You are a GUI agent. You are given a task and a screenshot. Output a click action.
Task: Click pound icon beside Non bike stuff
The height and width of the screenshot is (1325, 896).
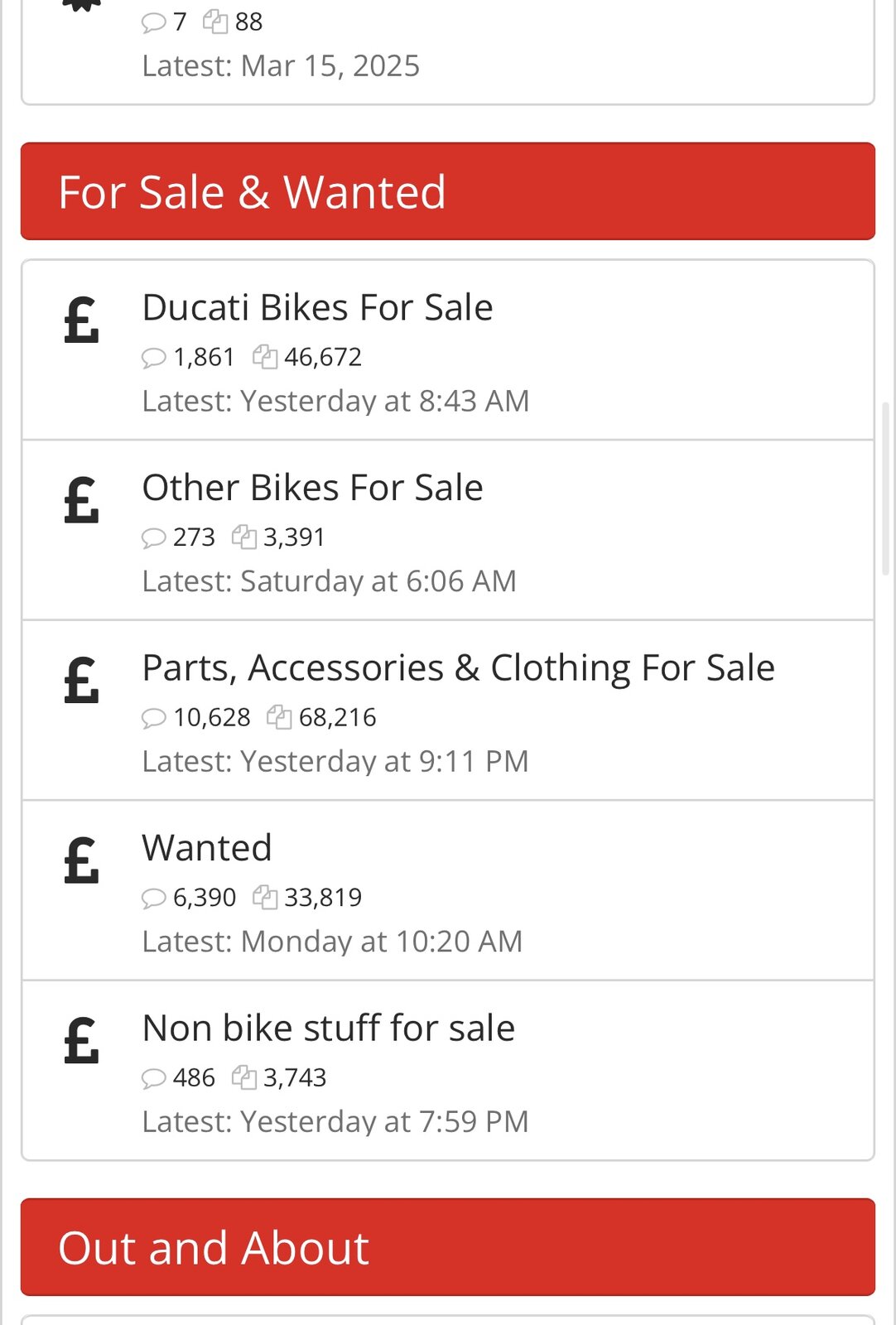81,1041
